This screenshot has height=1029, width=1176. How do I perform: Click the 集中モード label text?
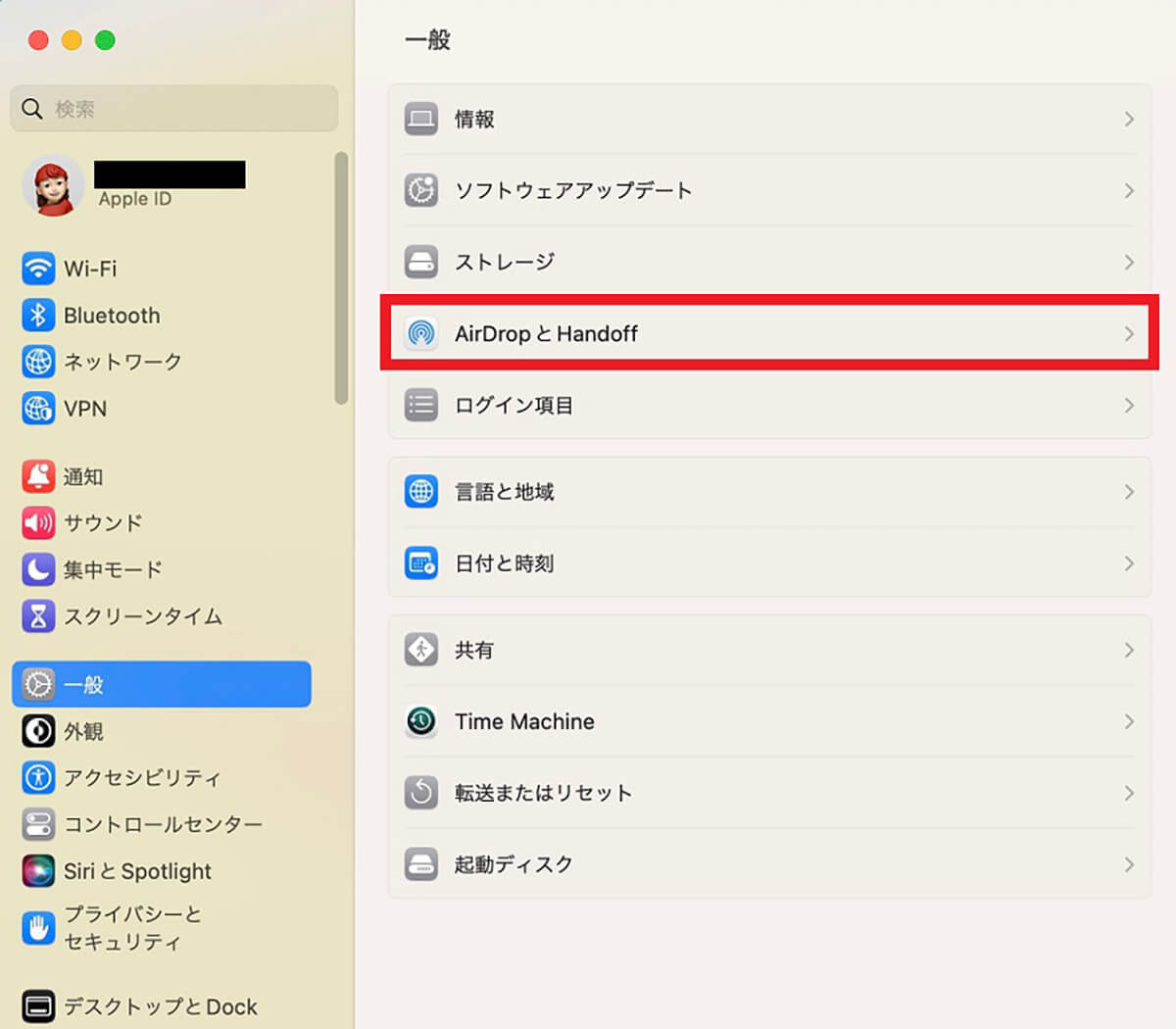(x=113, y=569)
